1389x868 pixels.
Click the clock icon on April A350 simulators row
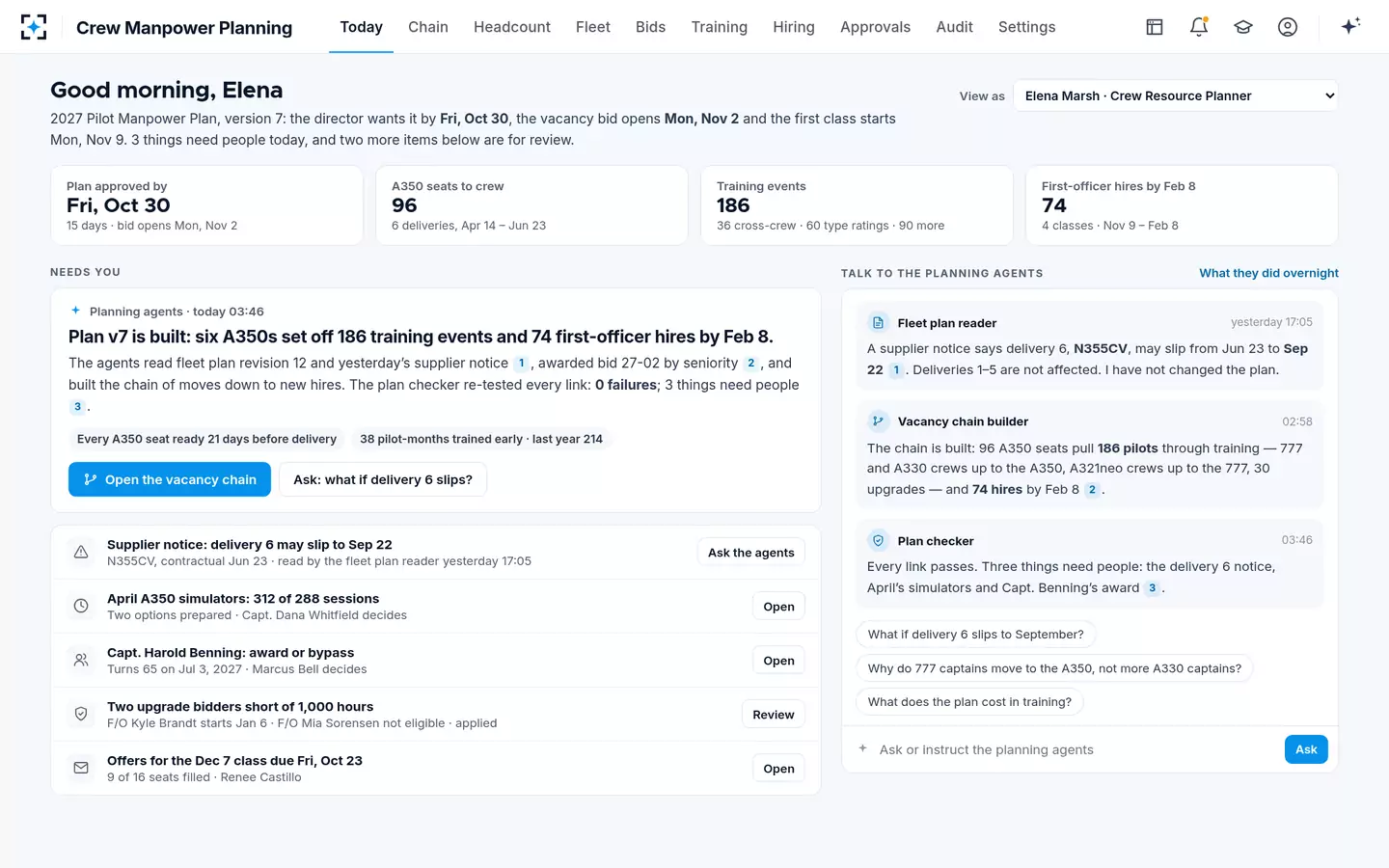click(x=81, y=607)
